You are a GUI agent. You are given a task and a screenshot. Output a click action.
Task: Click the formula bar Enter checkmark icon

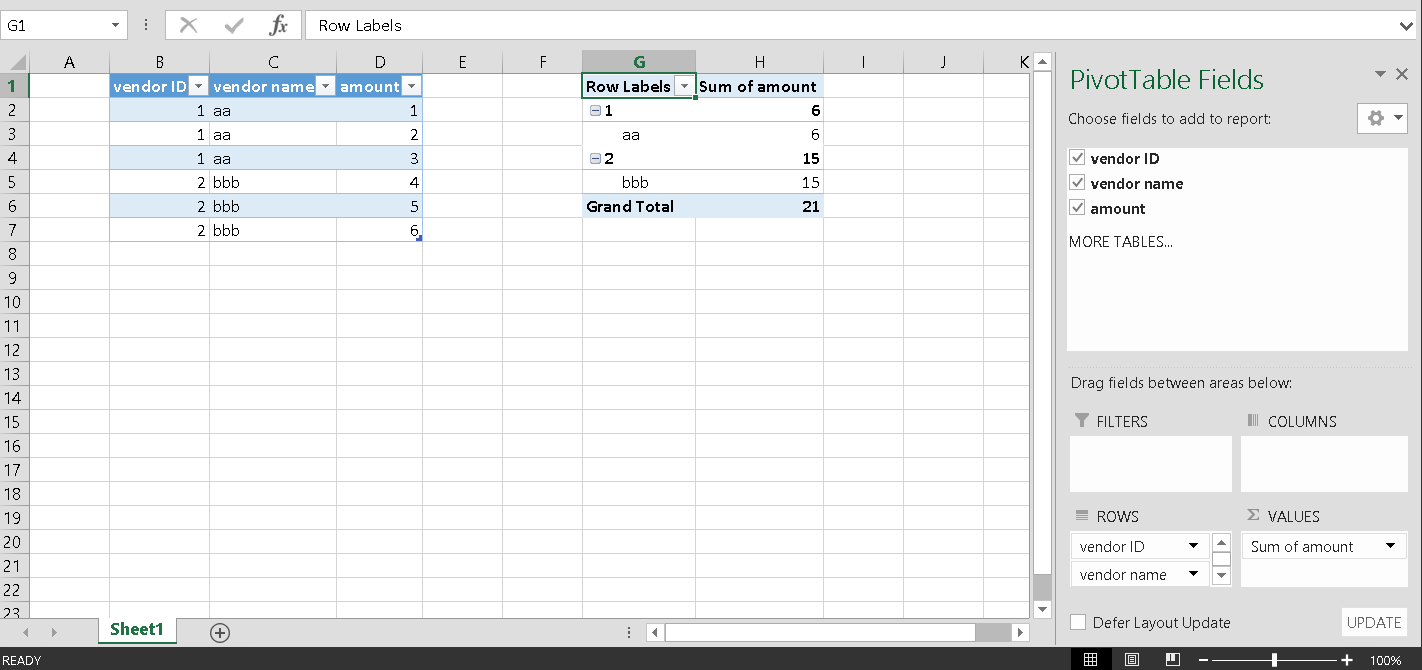click(234, 25)
